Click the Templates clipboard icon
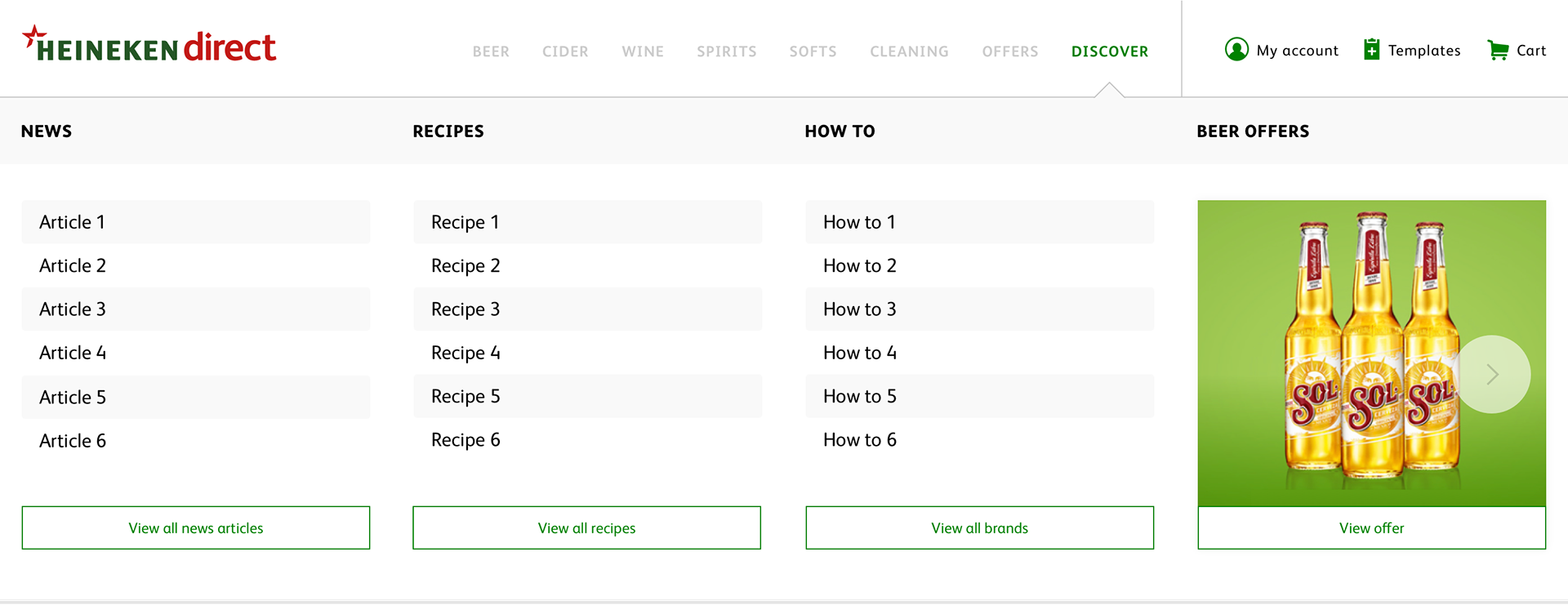This screenshot has height=605, width=1568. coord(1372,50)
